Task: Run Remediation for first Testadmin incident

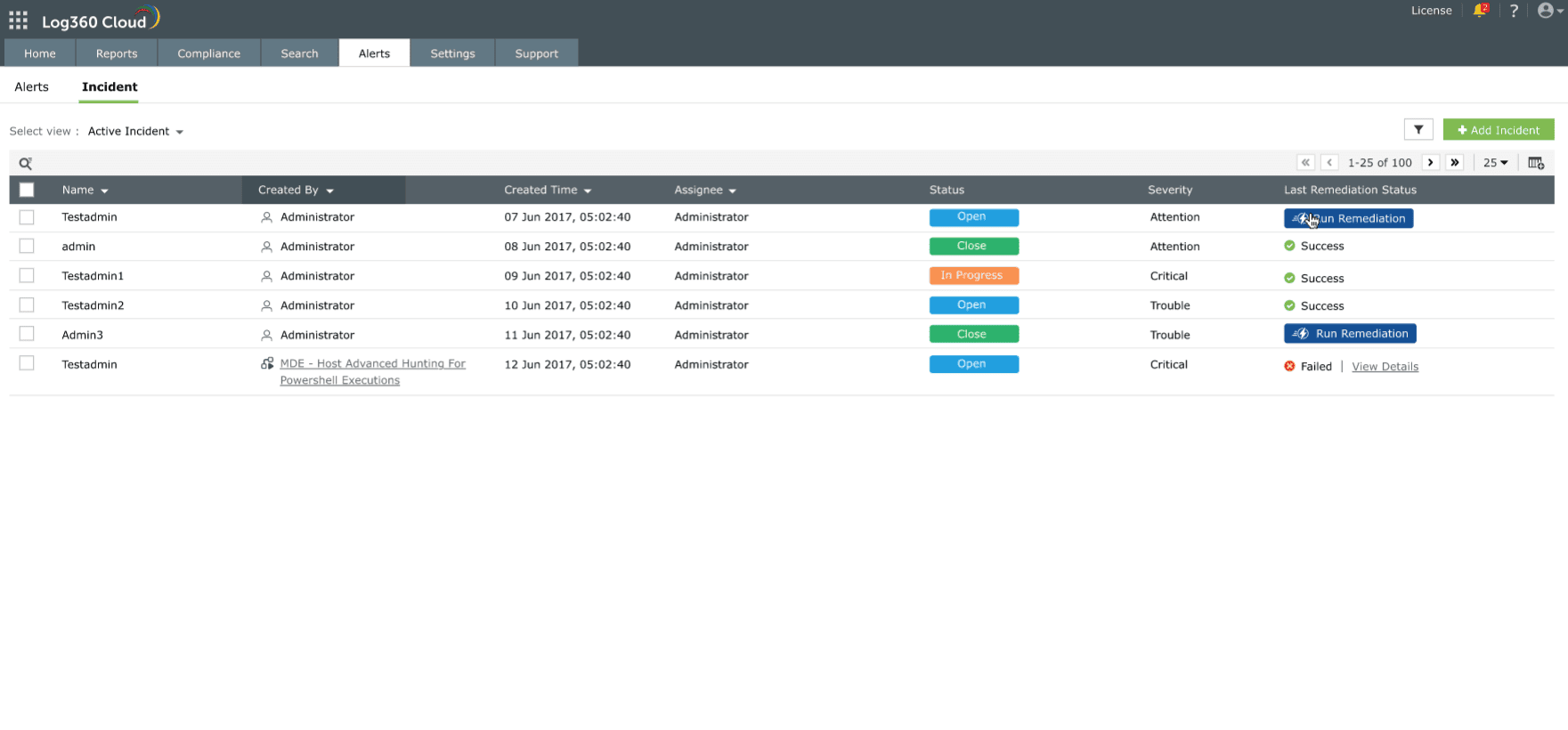Action: 1348,218
